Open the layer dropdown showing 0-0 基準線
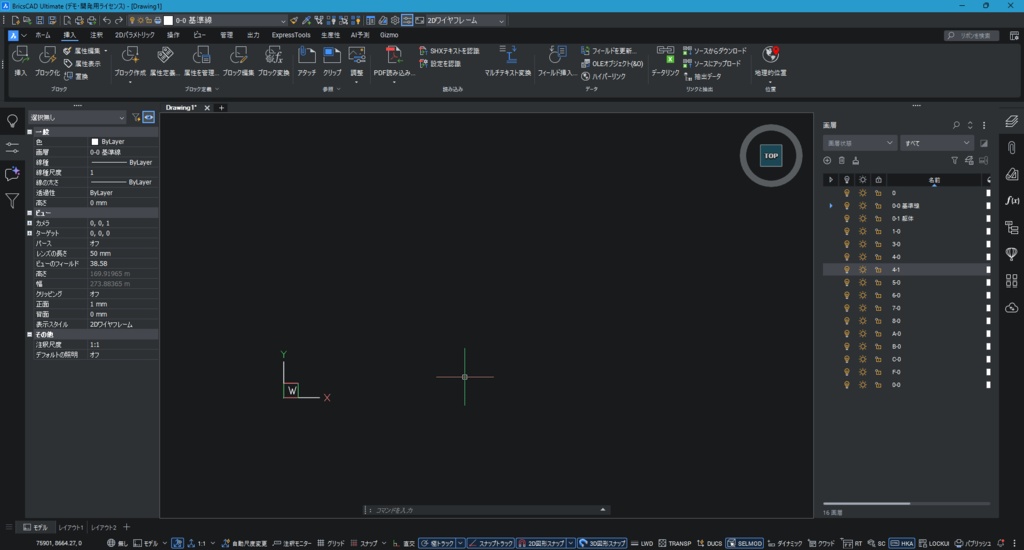1024x550 pixels. tap(227, 20)
